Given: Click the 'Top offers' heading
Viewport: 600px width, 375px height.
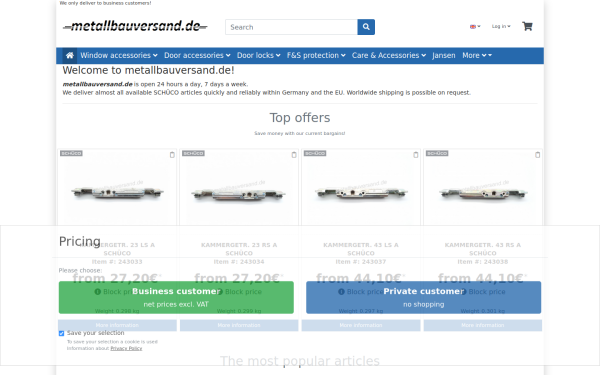Looking at the screenshot, I should click(x=300, y=118).
